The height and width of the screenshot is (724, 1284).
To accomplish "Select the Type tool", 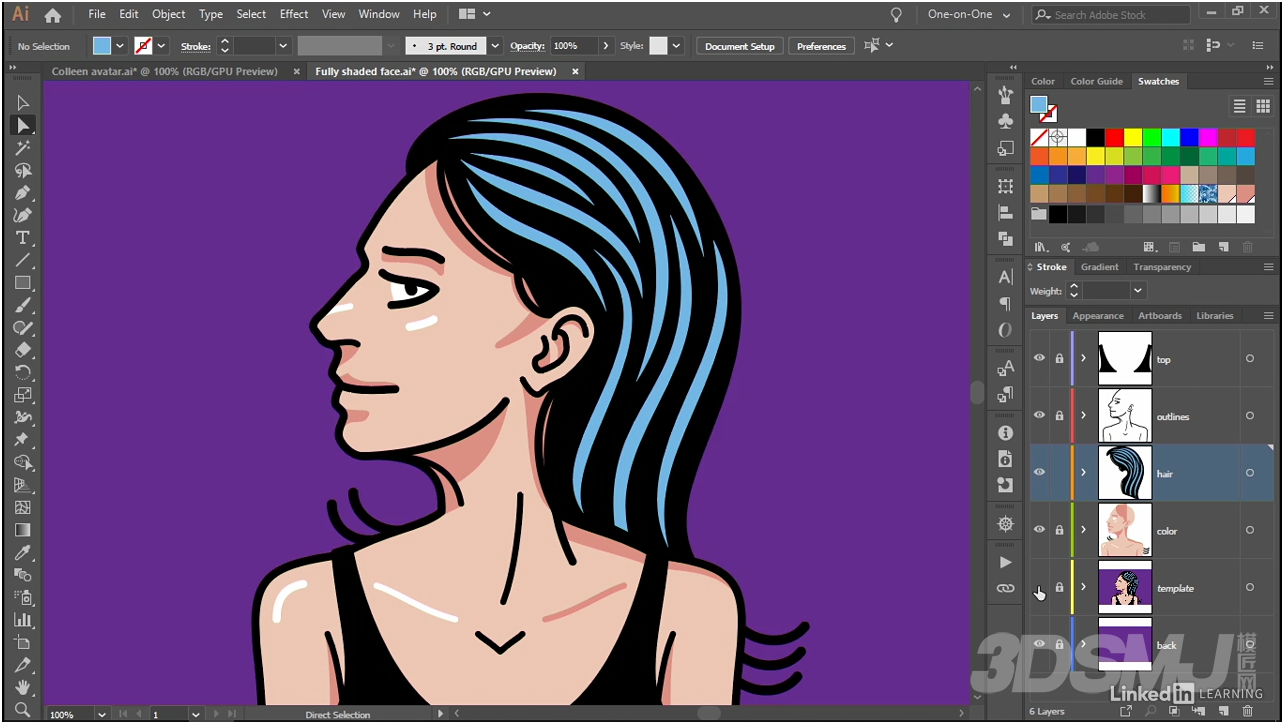I will tap(22, 238).
